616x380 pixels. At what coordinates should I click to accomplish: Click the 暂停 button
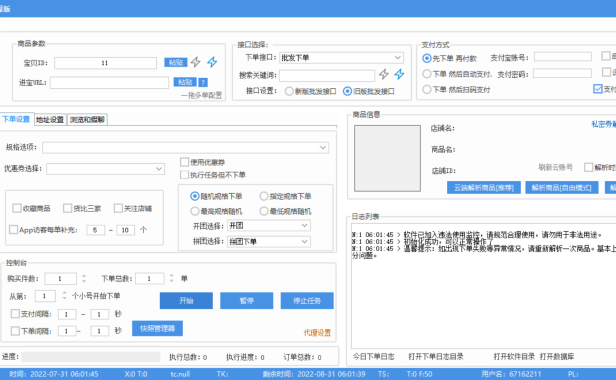(x=247, y=301)
